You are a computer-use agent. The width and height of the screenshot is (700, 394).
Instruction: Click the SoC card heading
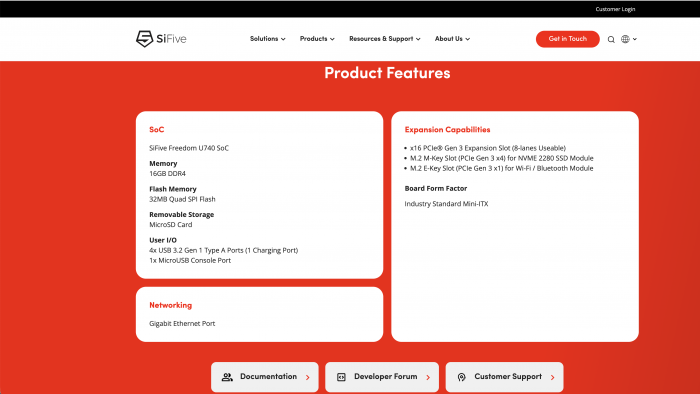[x=157, y=130]
